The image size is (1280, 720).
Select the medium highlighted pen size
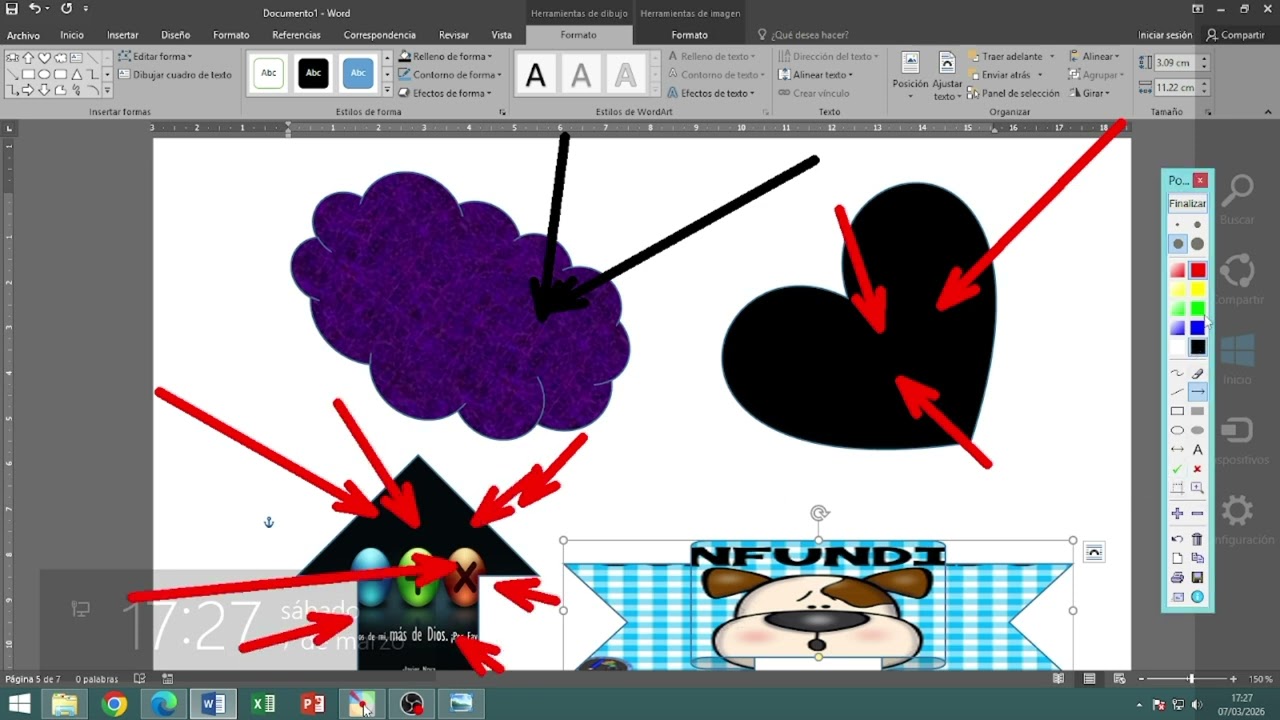click(x=1177, y=244)
